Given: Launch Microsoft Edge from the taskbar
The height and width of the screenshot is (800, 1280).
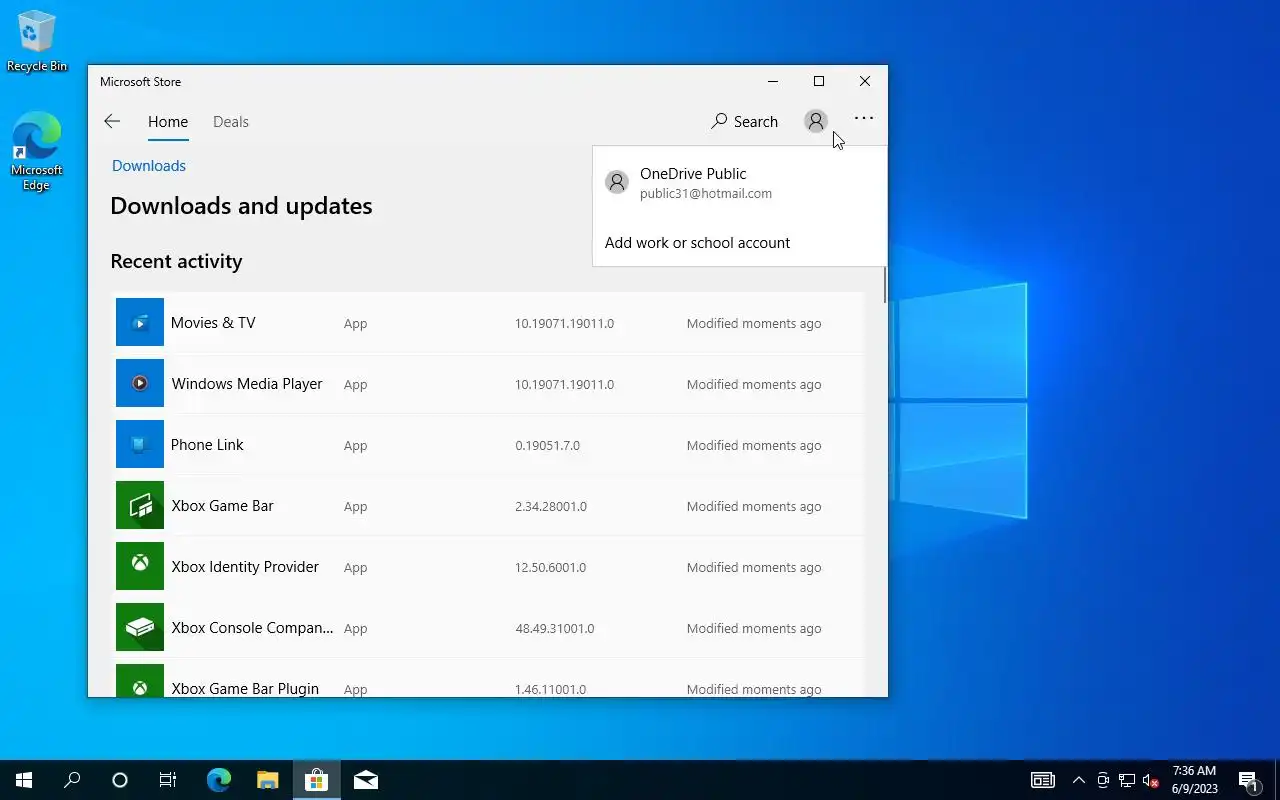Looking at the screenshot, I should click(x=219, y=780).
